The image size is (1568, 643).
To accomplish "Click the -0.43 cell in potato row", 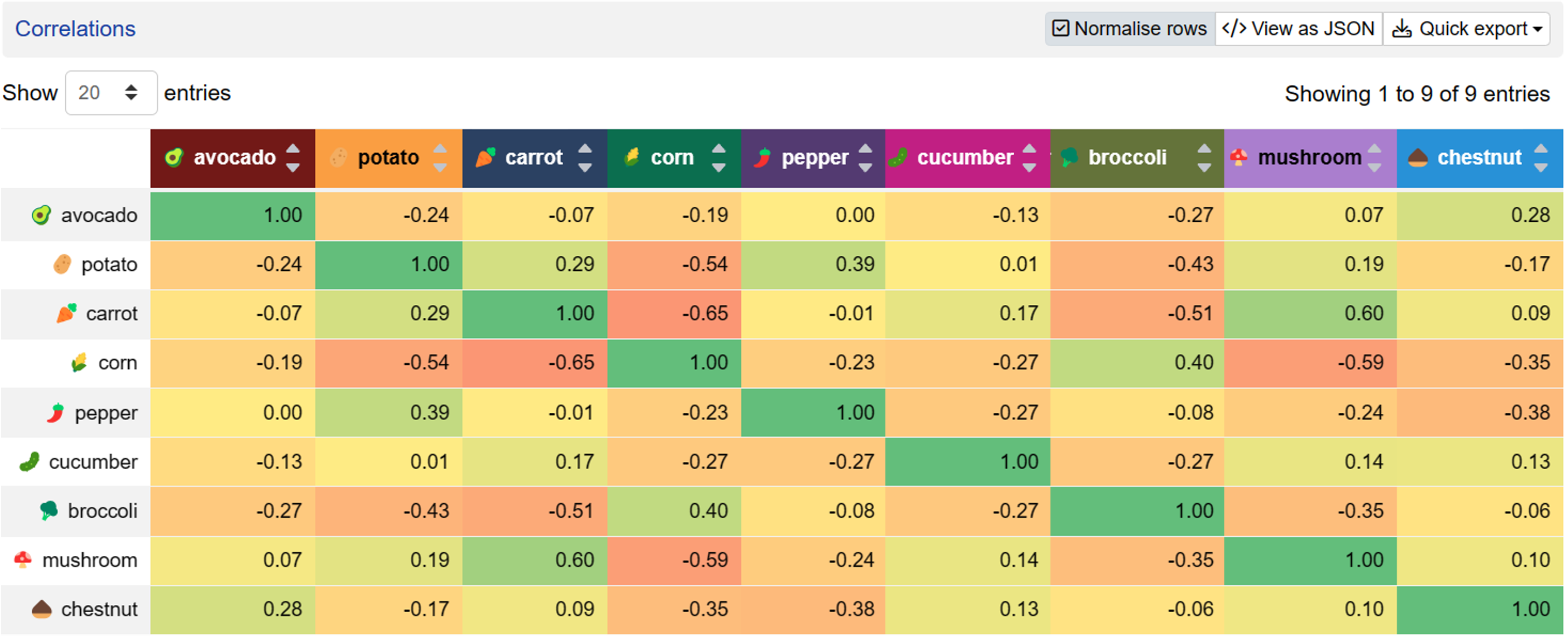I will pos(1137,265).
